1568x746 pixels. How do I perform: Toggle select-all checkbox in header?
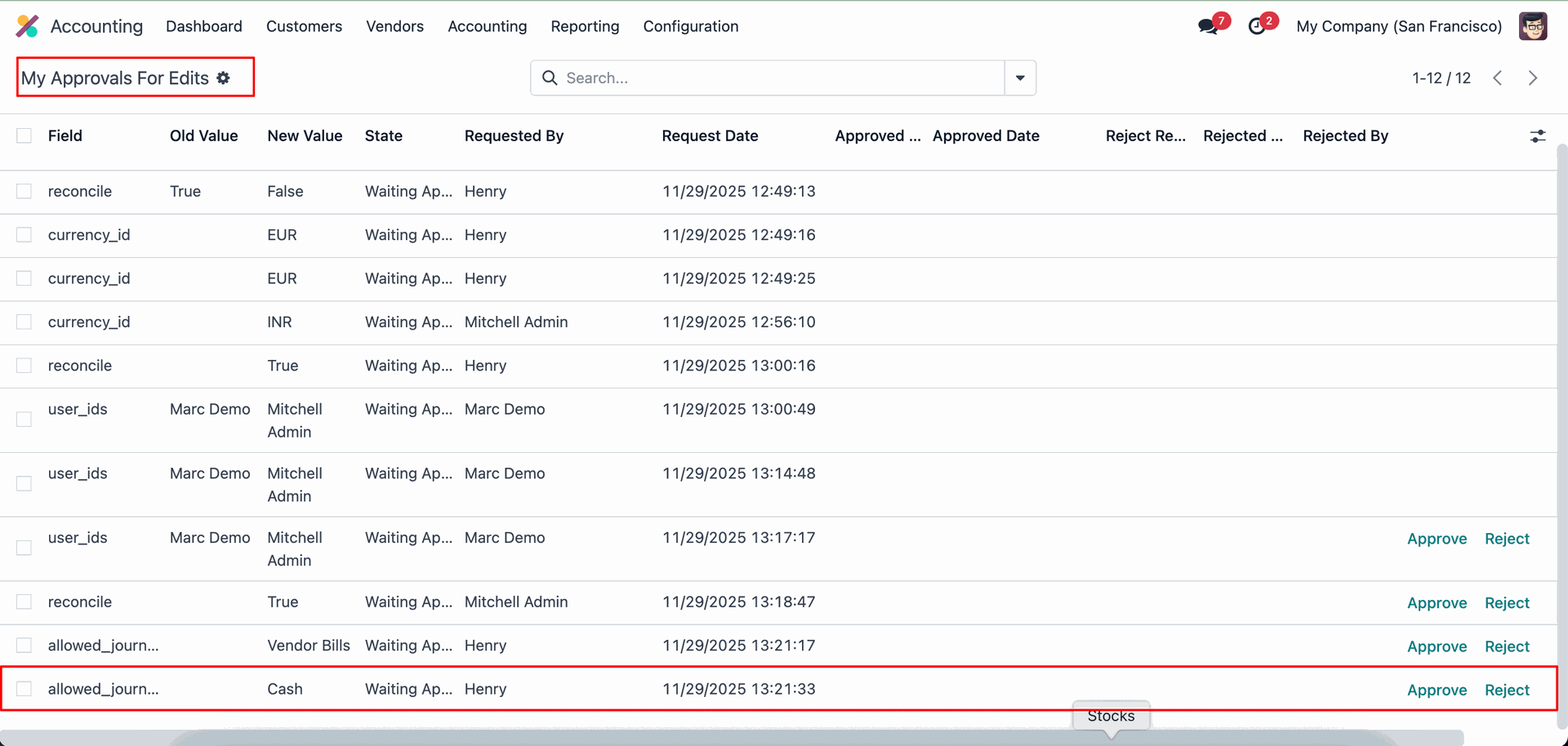[24, 135]
